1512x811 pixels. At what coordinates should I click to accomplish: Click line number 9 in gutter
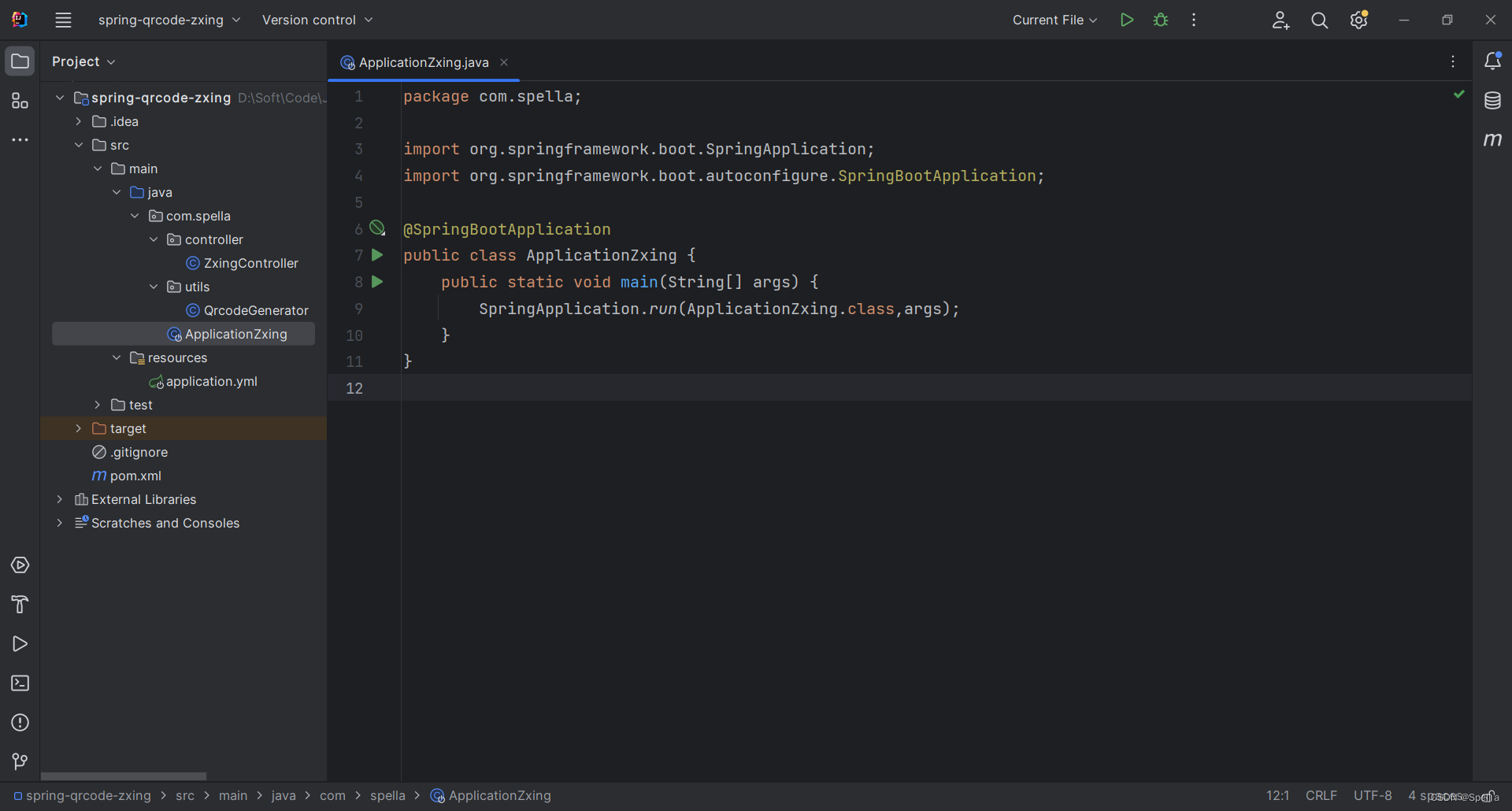358,309
